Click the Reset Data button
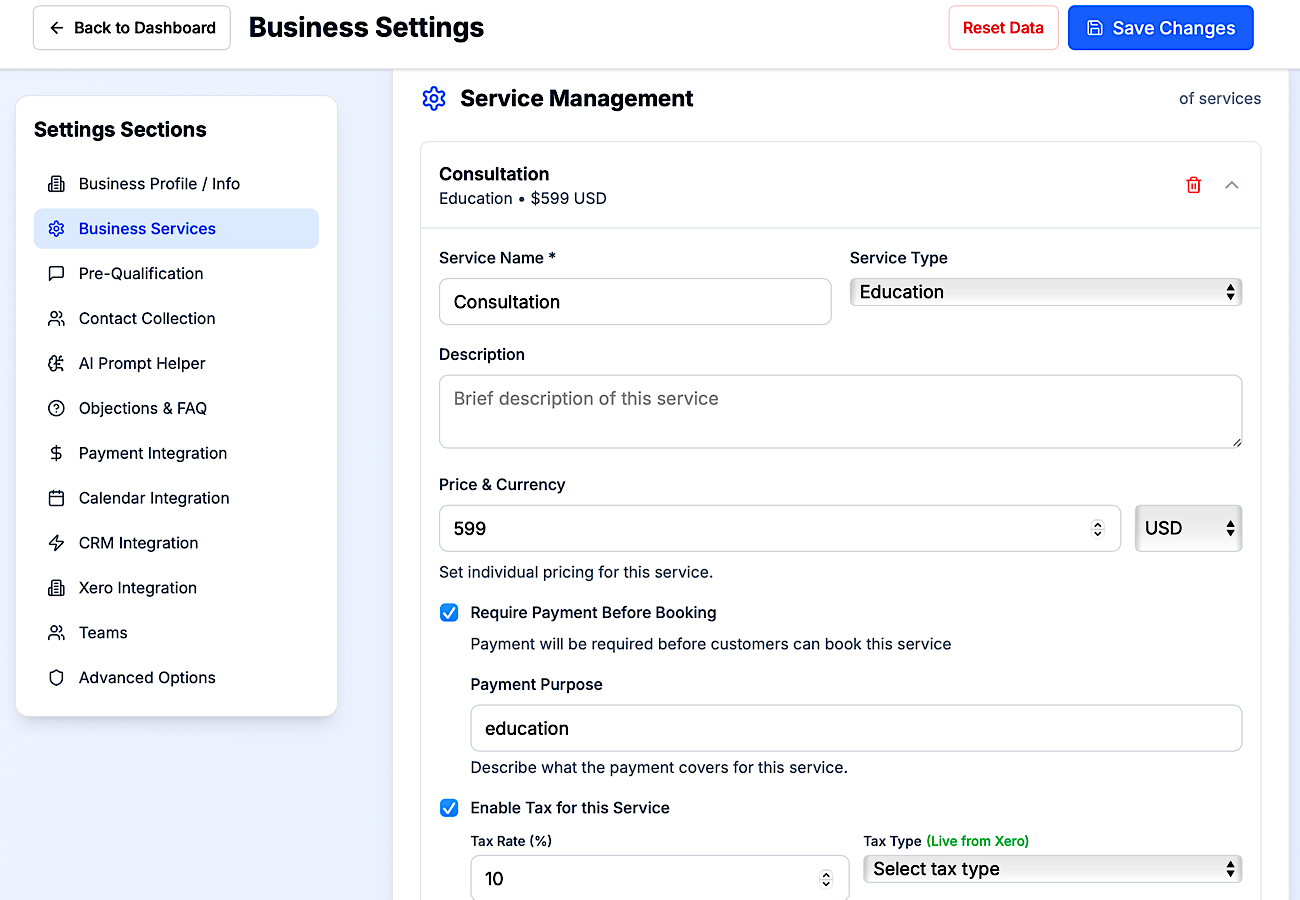This screenshot has height=900, width=1300. tap(1003, 27)
